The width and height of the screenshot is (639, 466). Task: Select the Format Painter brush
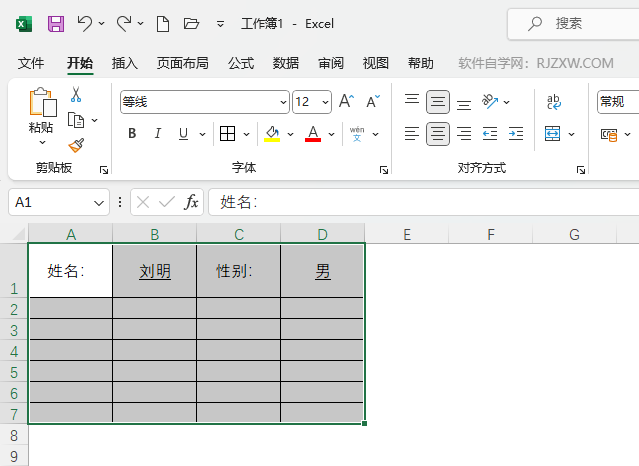point(76,145)
